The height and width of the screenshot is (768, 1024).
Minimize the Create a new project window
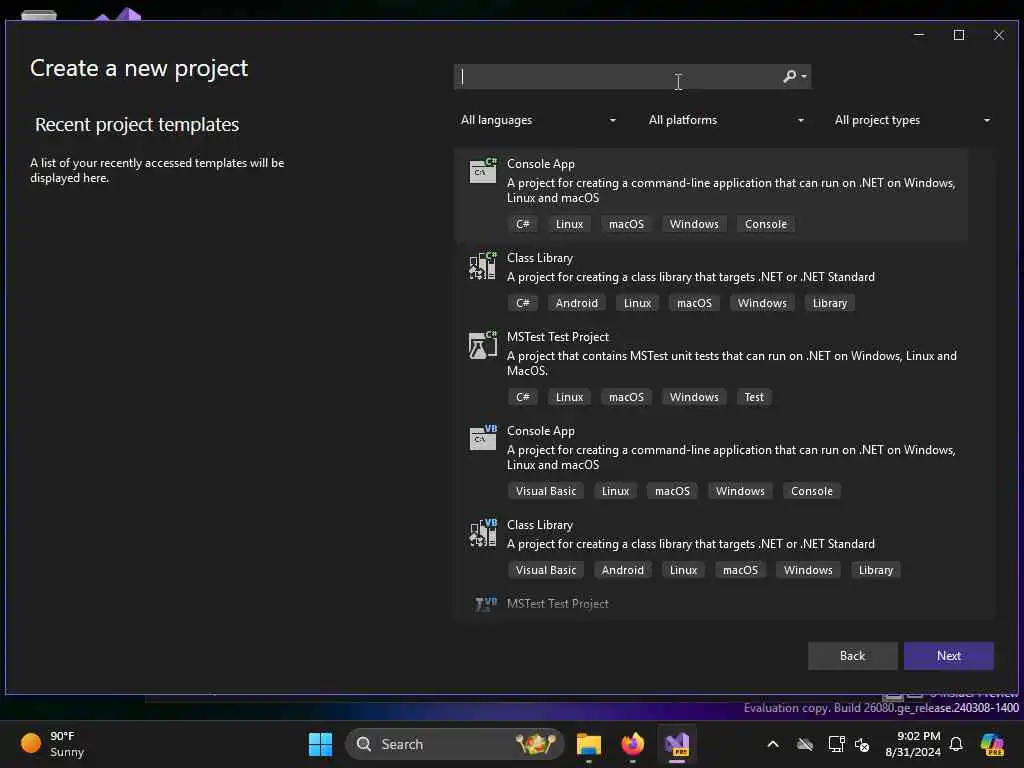[919, 35]
